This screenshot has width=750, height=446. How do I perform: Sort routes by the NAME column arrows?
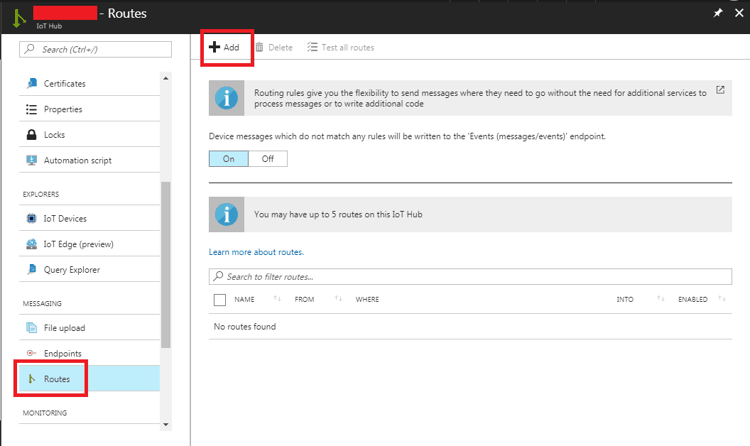(x=277, y=299)
